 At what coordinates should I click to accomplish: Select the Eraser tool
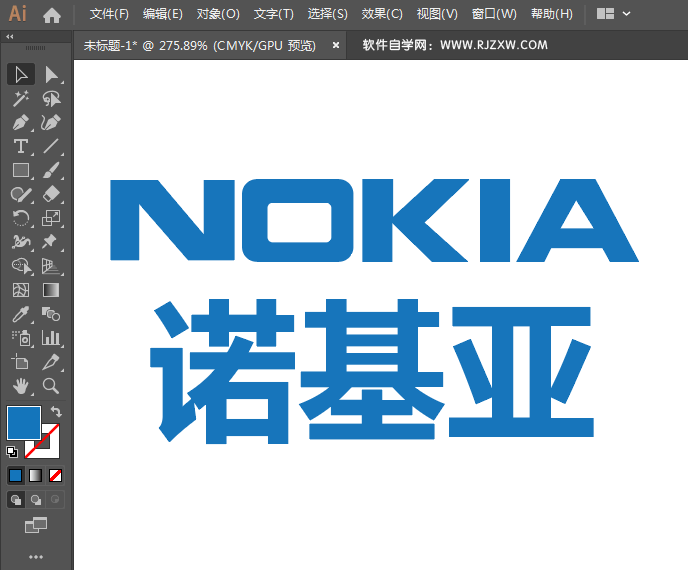coord(51,194)
